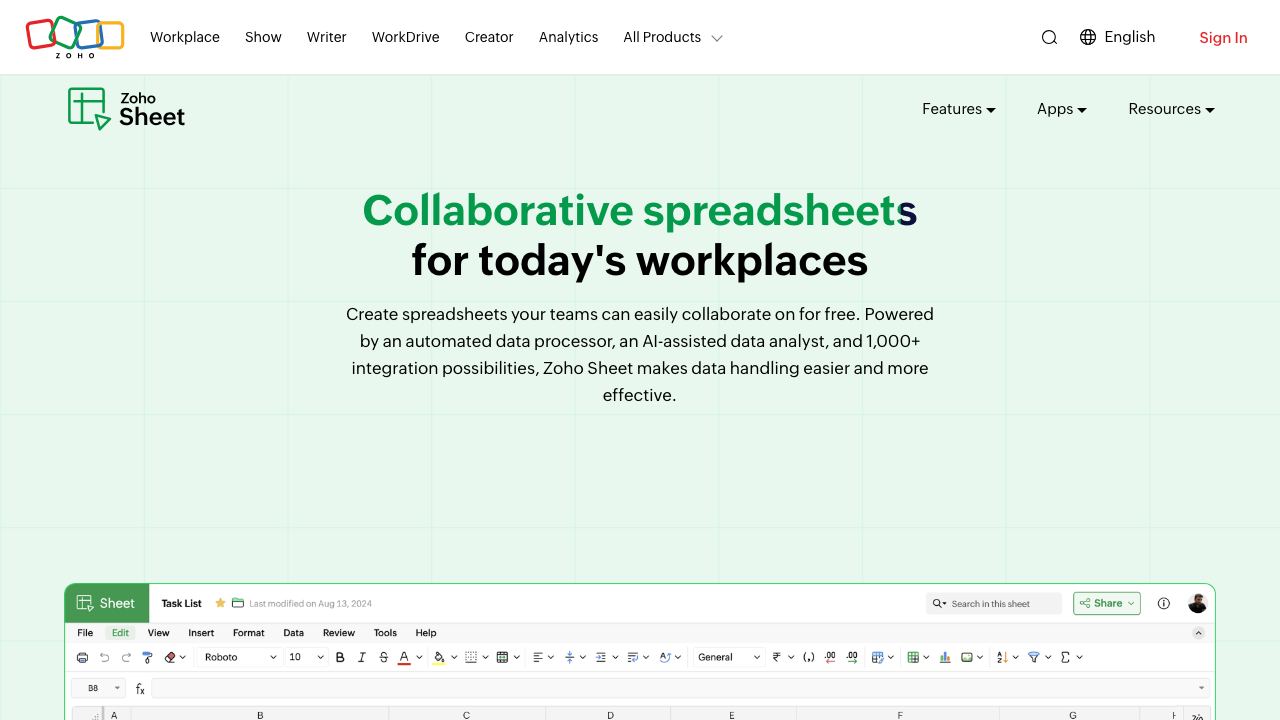The width and height of the screenshot is (1280, 720).
Task: Click the text indent icon
Action: [600, 657]
